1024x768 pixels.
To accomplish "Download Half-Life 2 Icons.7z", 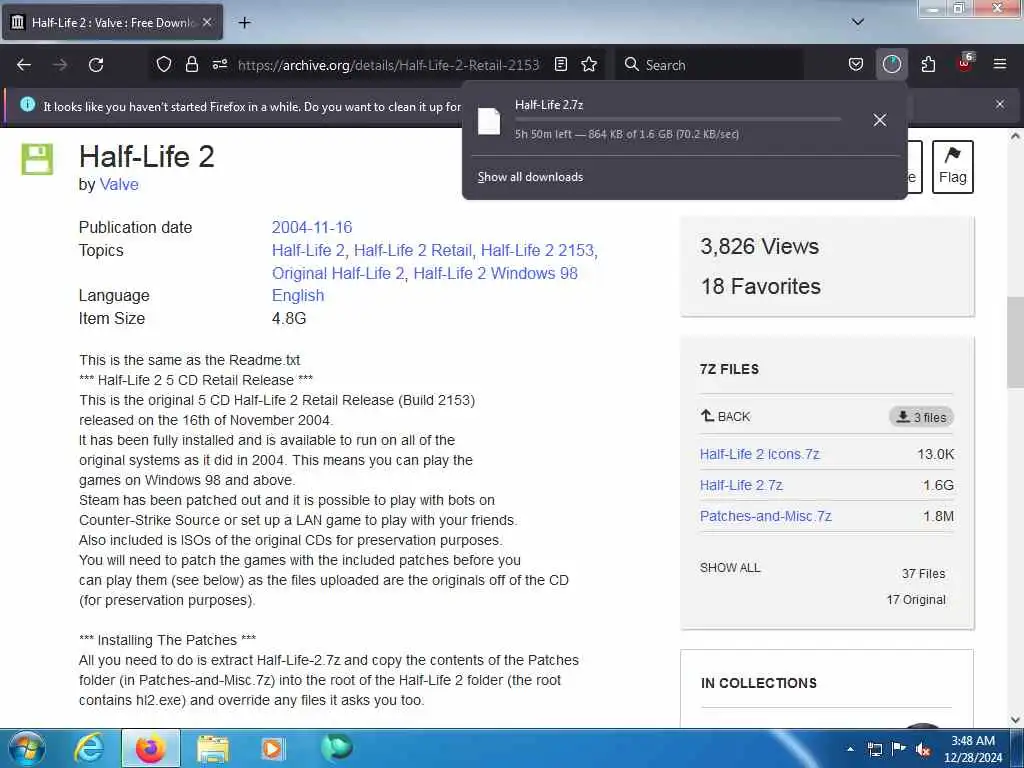I will click(760, 454).
